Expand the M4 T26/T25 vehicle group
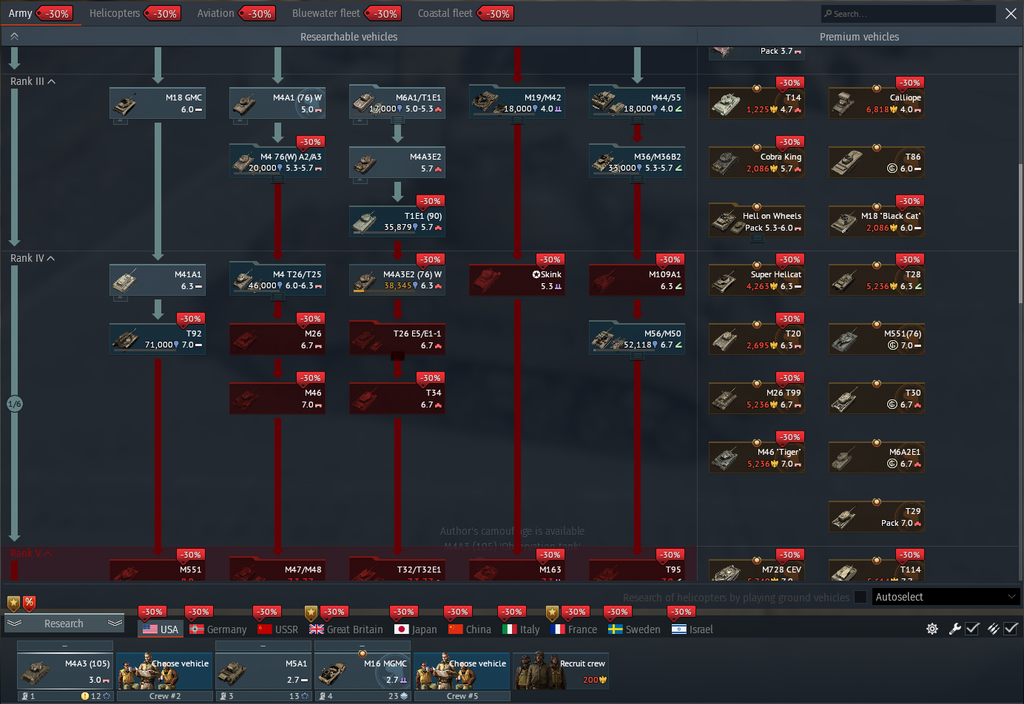 point(278,280)
